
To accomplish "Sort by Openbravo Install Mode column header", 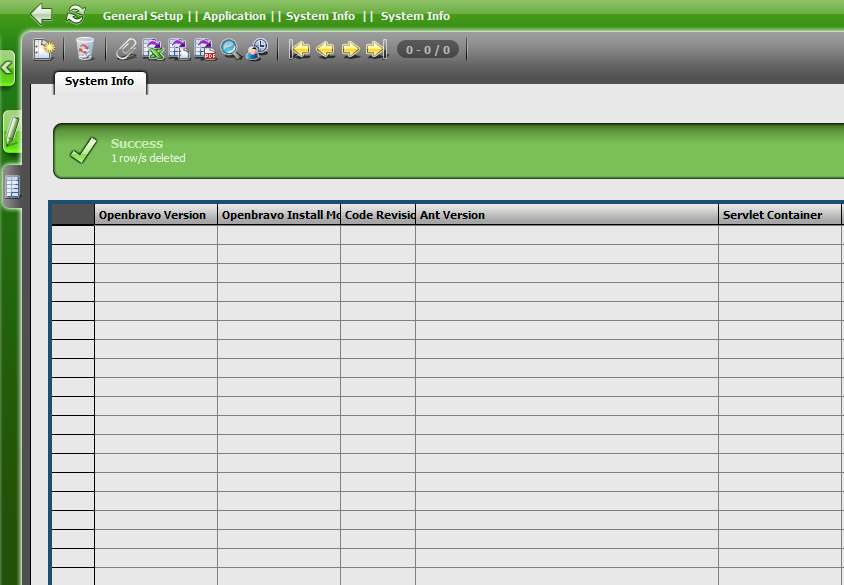I will click(279, 215).
